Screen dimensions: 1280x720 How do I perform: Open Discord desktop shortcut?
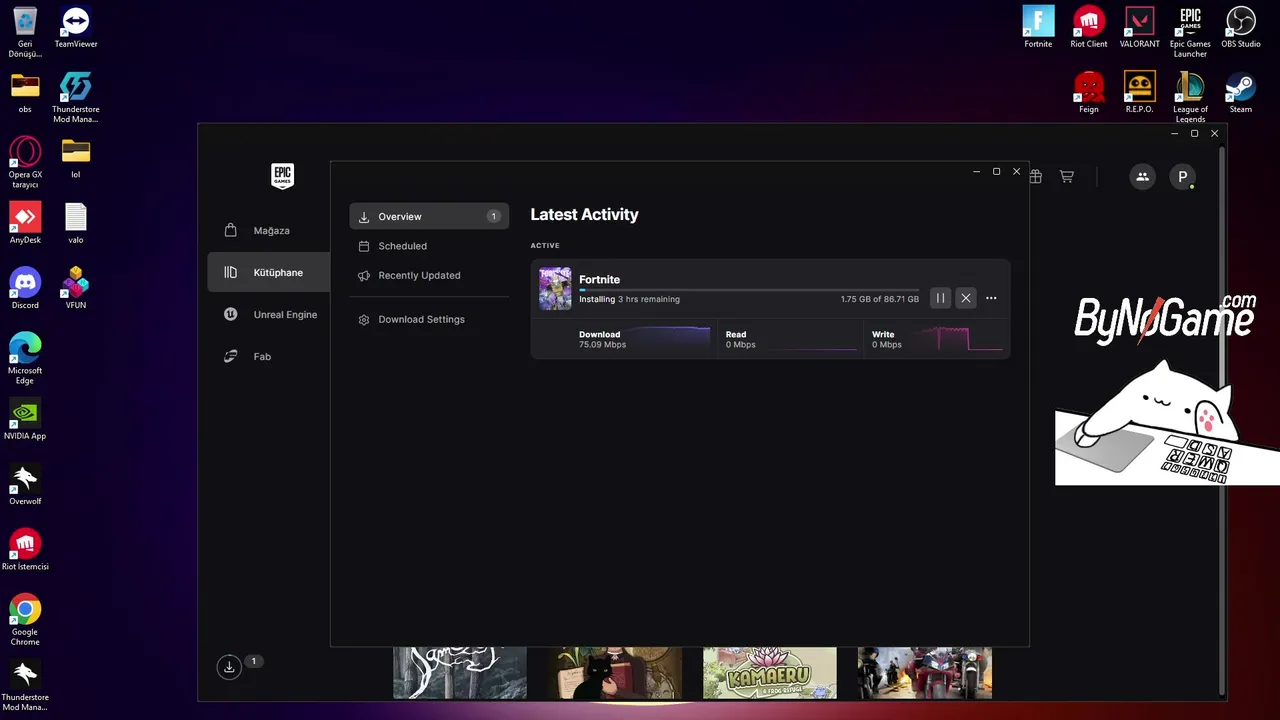pos(25,289)
